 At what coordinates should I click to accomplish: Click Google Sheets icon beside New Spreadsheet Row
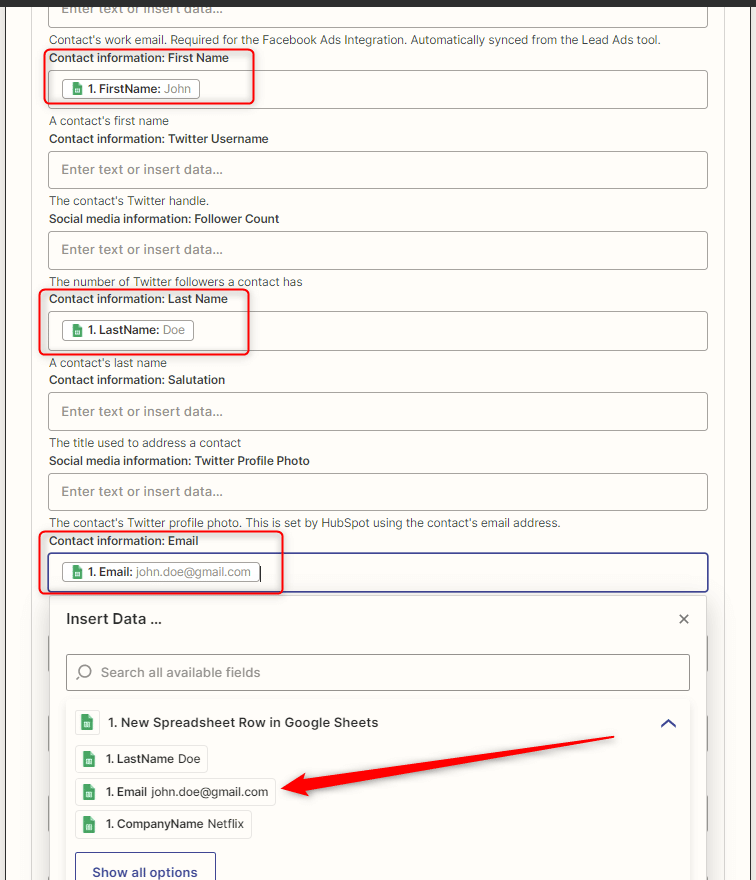87,722
